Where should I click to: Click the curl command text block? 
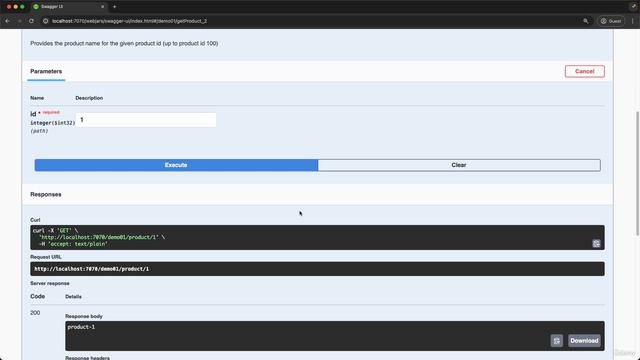[317, 237]
